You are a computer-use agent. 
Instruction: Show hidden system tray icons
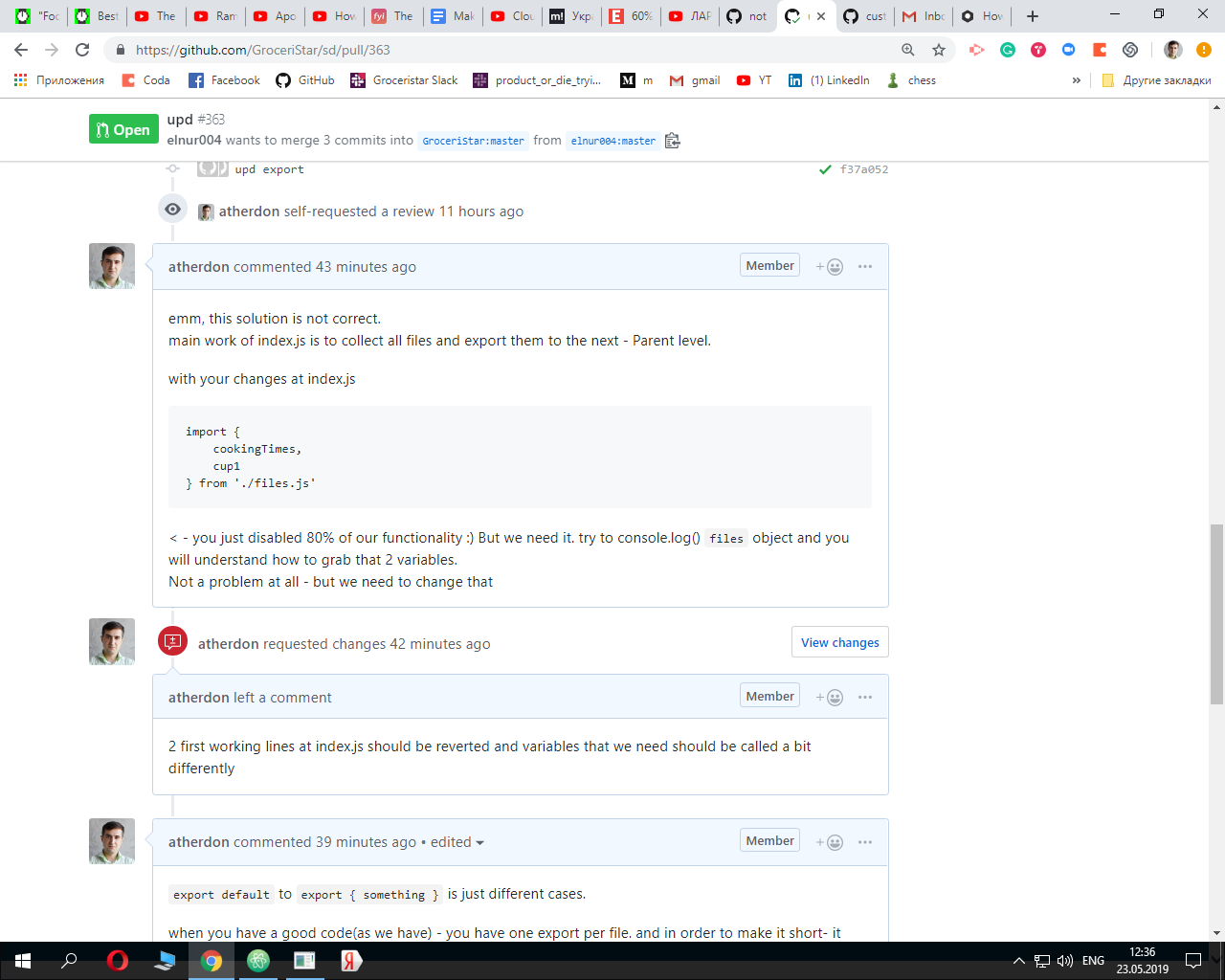(x=1019, y=961)
